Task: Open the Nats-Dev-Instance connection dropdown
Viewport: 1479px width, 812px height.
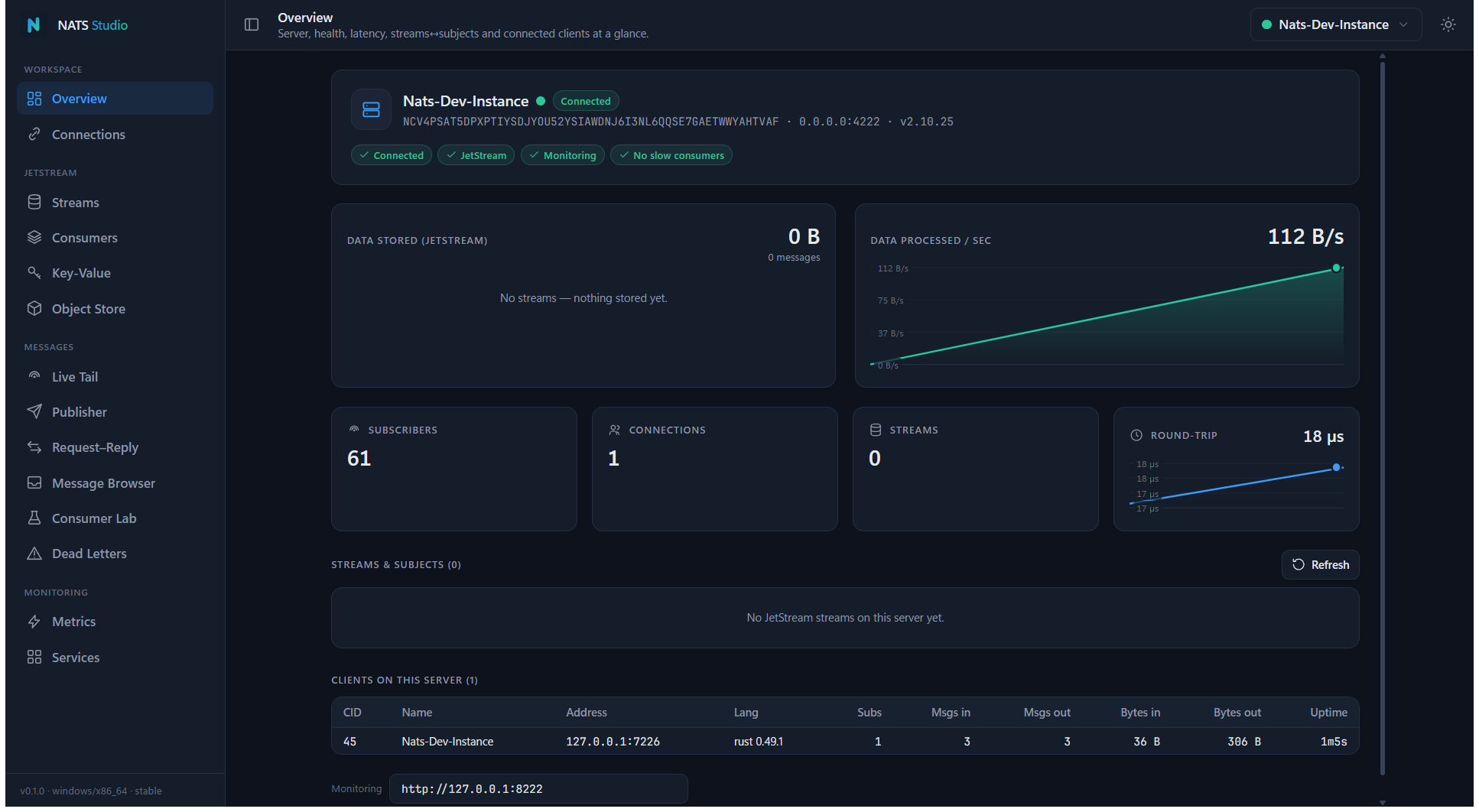Action: point(1335,24)
